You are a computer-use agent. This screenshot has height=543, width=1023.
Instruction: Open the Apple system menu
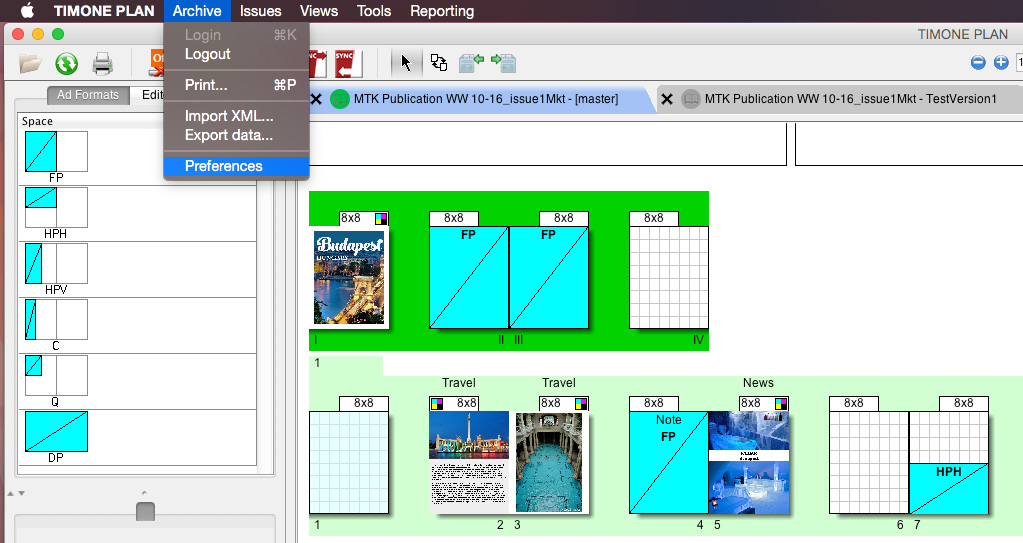pyautogui.click(x=28, y=11)
